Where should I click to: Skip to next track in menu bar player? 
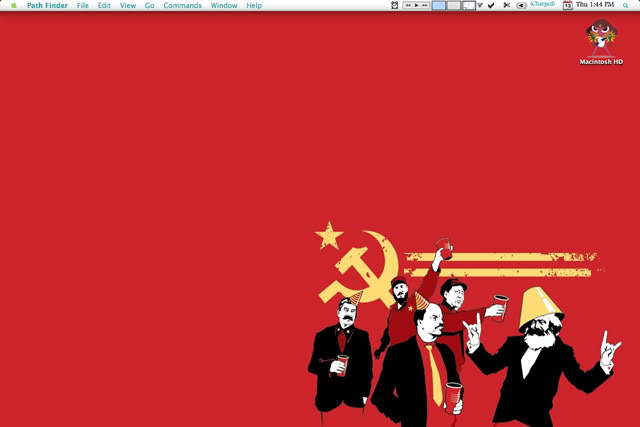point(425,5)
